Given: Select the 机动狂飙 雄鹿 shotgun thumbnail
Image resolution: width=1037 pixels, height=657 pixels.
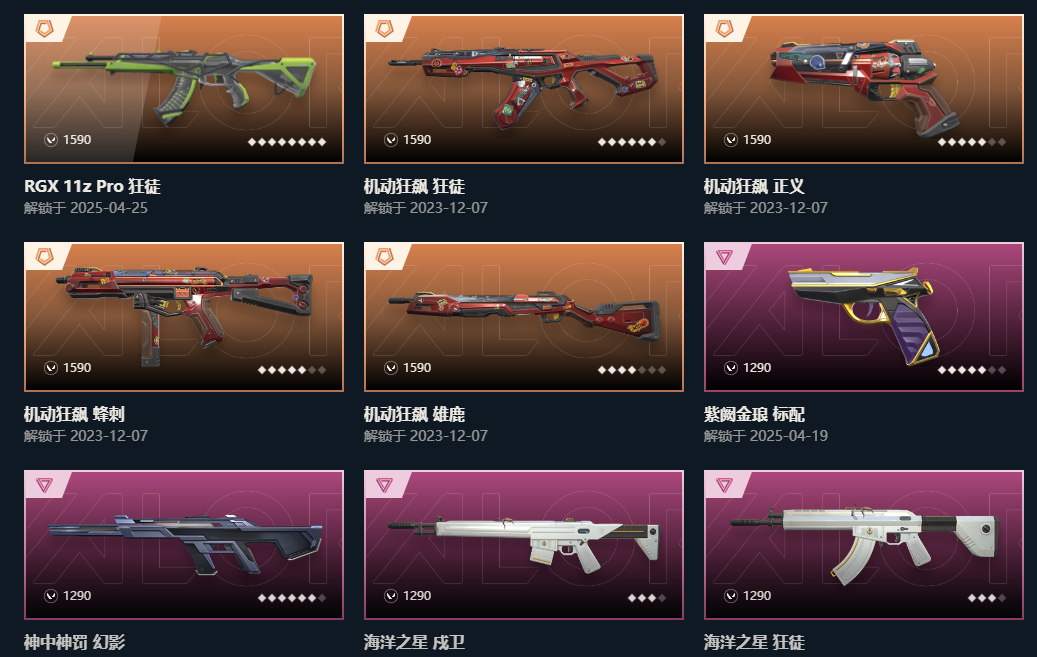Looking at the screenshot, I should click(x=524, y=317).
